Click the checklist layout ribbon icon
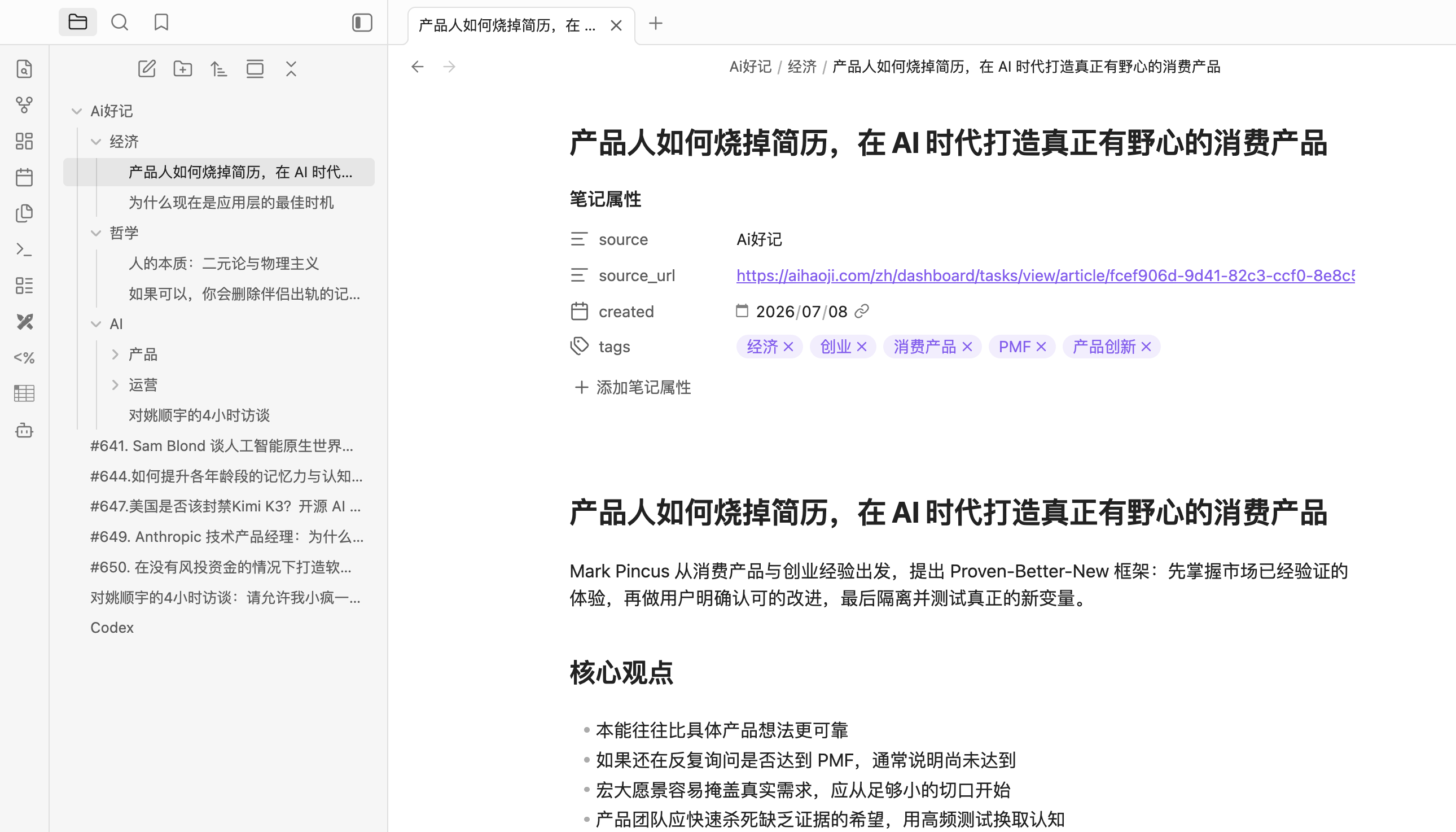Viewport: 1456px width, 832px height. point(24,285)
